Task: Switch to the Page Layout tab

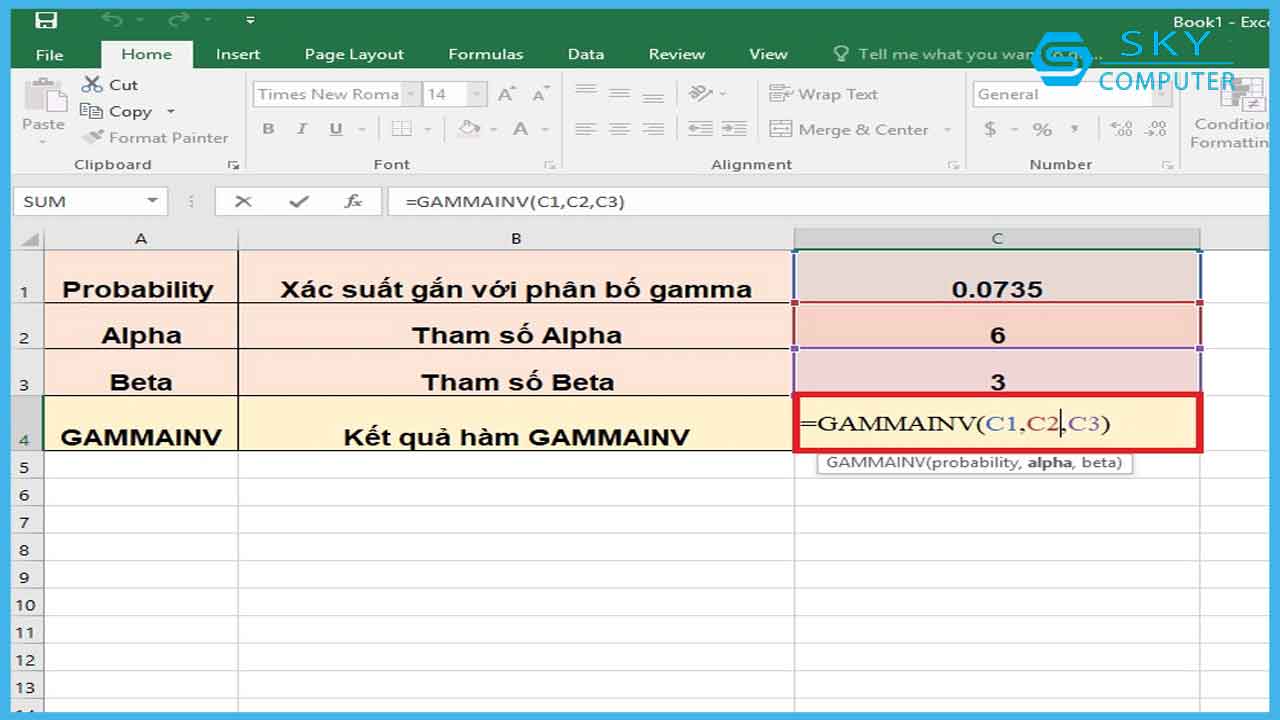Action: coord(354,54)
